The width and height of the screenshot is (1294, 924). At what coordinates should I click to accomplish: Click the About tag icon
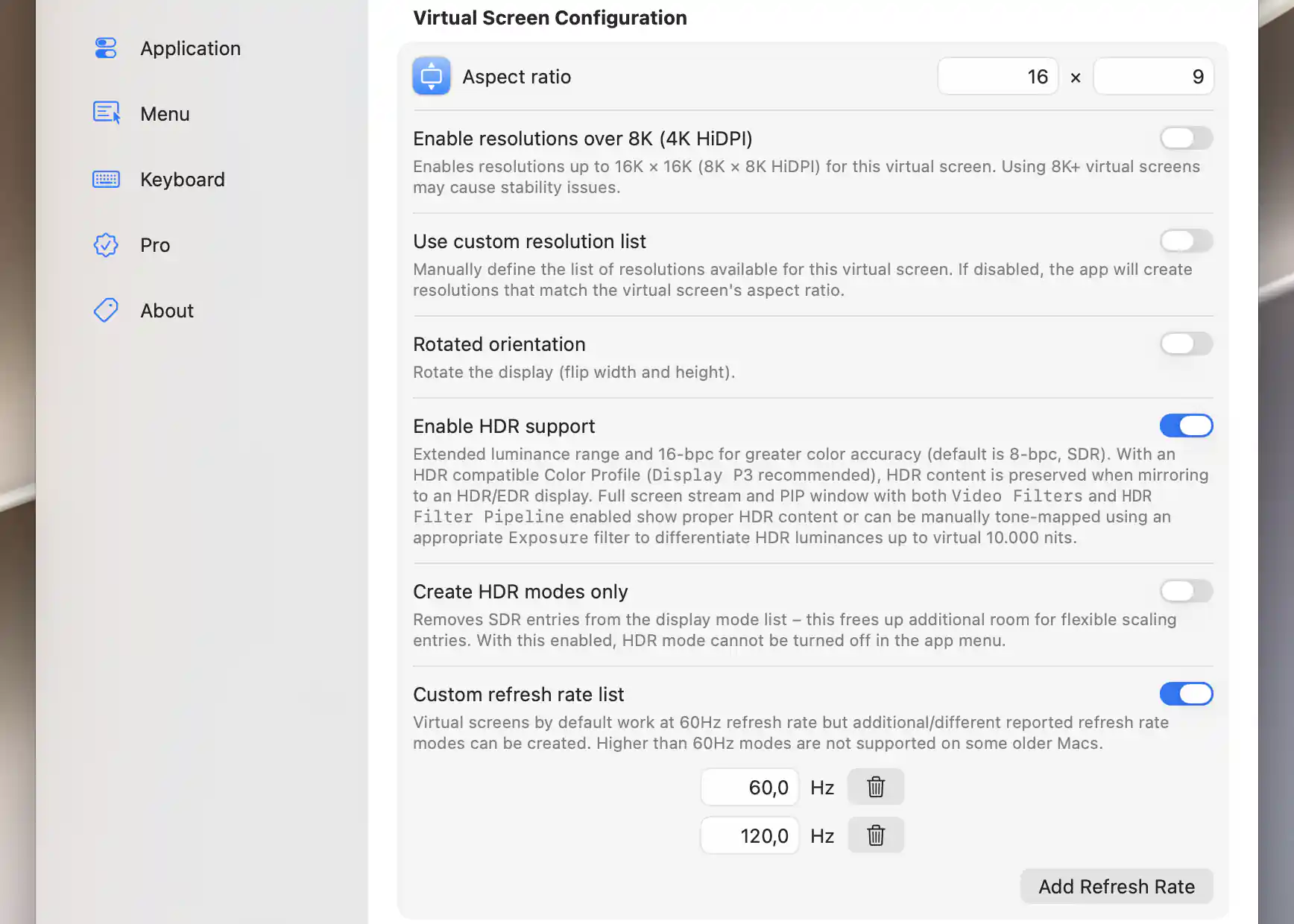106,311
